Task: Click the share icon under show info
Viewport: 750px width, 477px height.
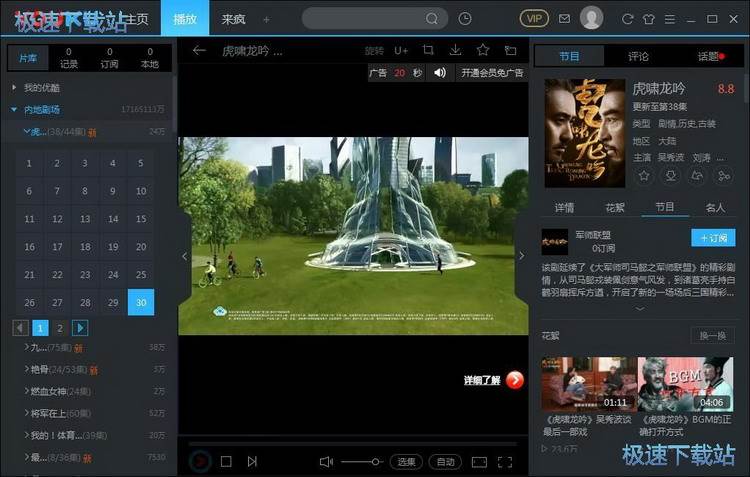Action: coord(724,176)
